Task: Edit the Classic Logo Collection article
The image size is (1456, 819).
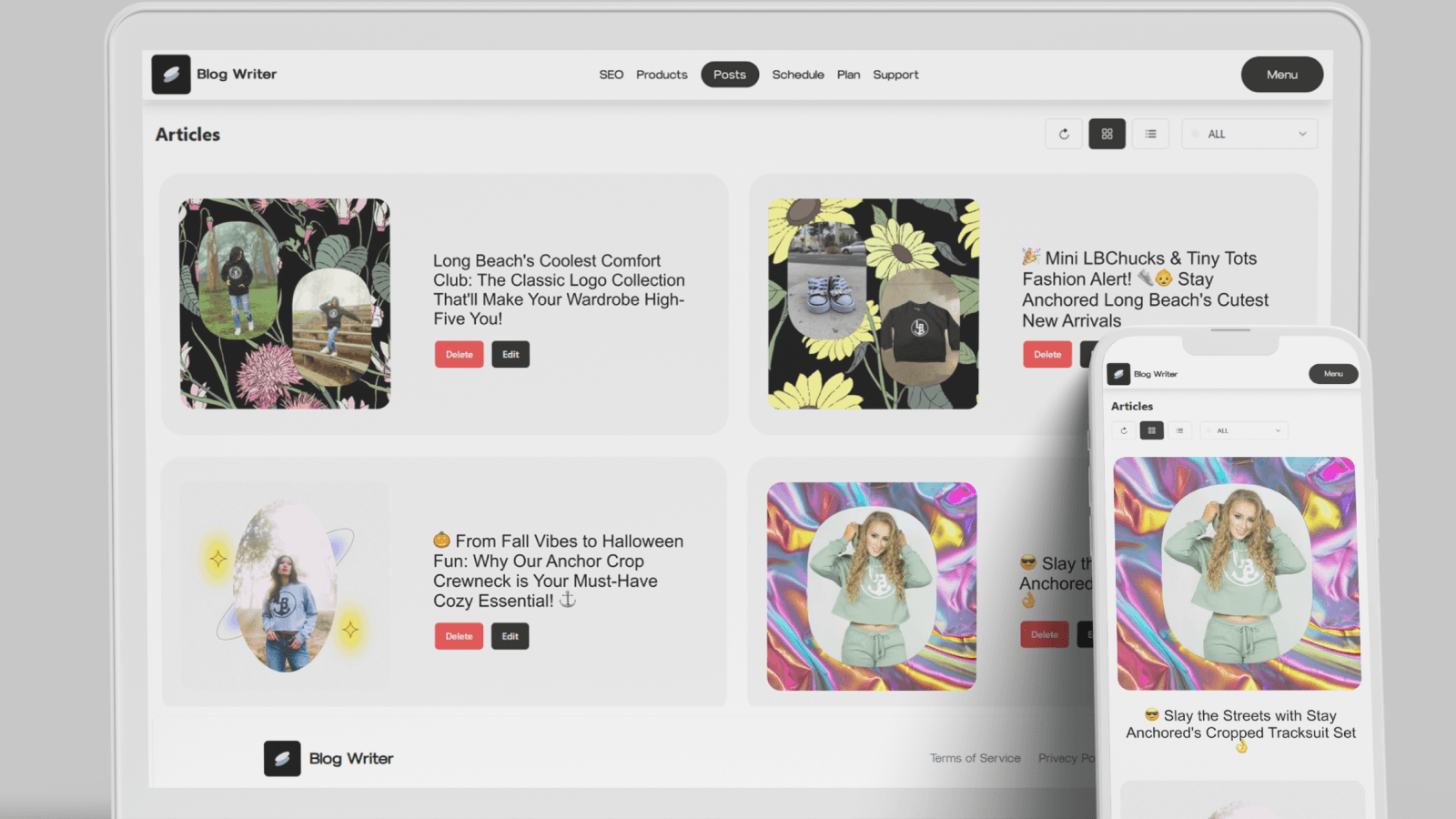Action: [511, 355]
